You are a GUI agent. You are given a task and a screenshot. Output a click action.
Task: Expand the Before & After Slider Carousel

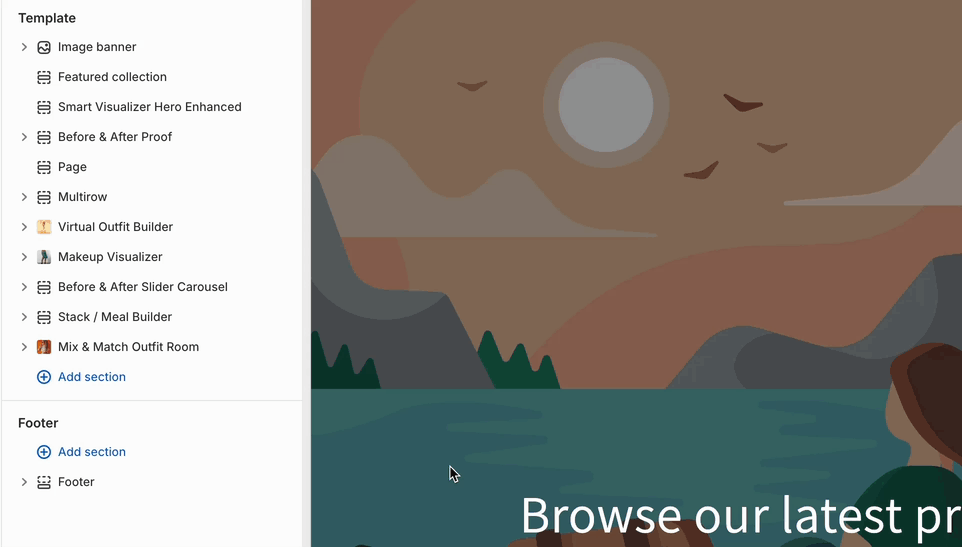point(24,287)
